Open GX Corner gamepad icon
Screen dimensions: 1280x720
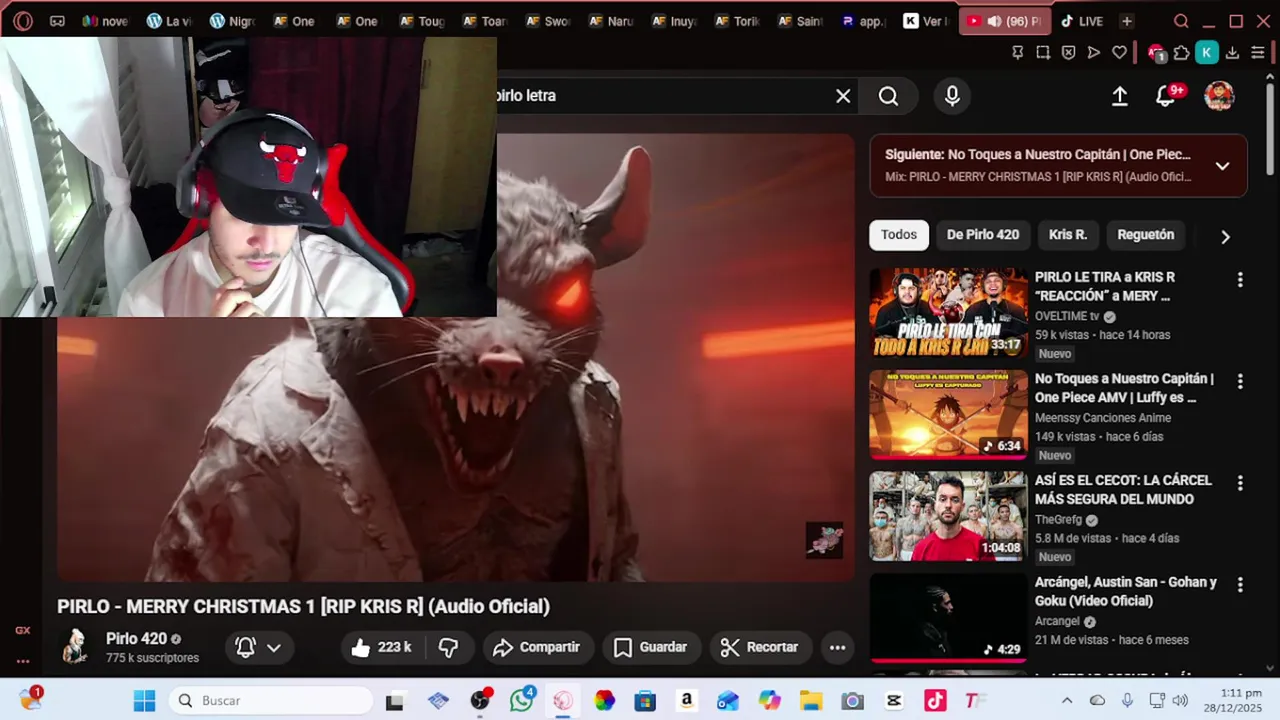coord(57,21)
